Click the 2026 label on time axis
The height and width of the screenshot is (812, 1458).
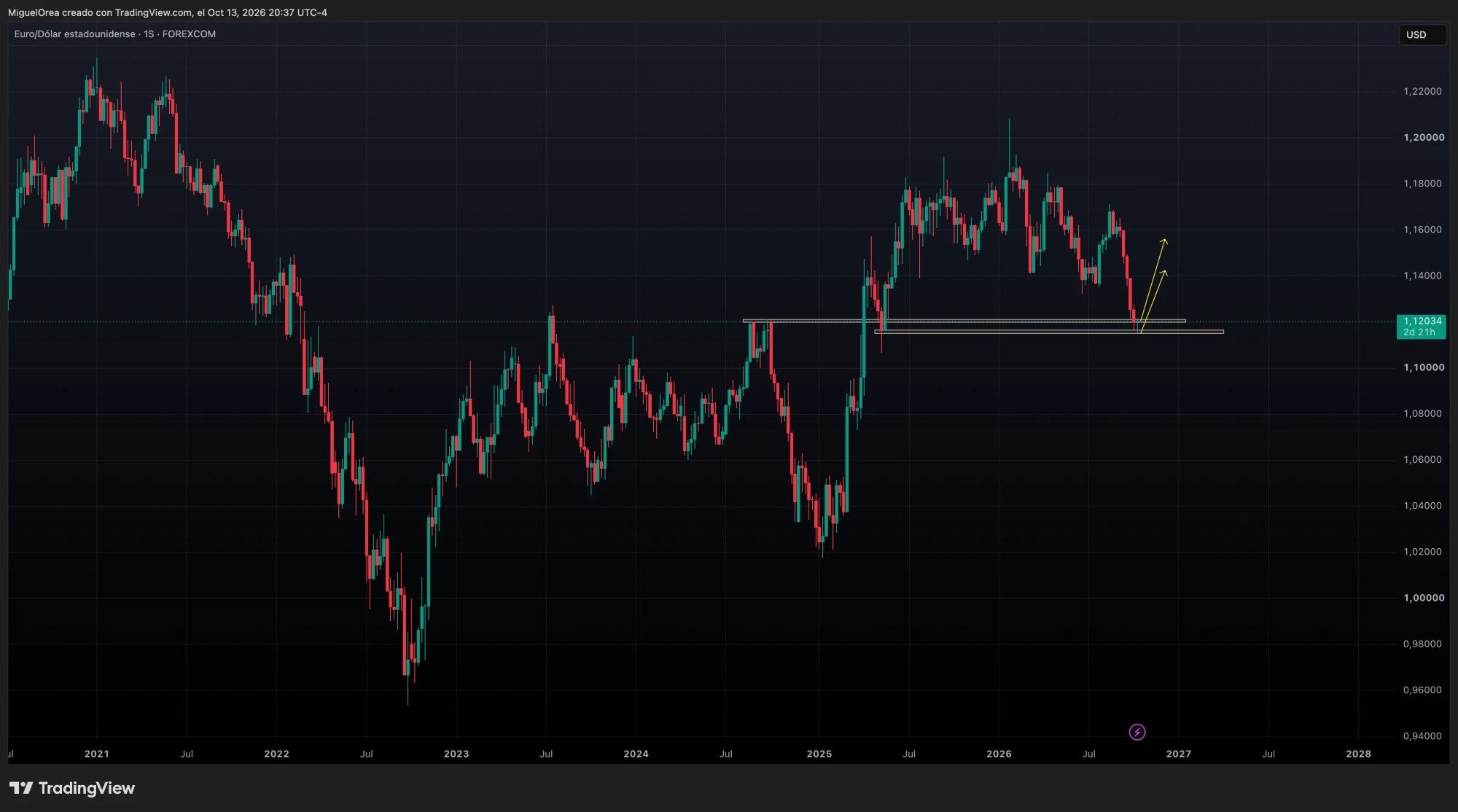(x=999, y=754)
